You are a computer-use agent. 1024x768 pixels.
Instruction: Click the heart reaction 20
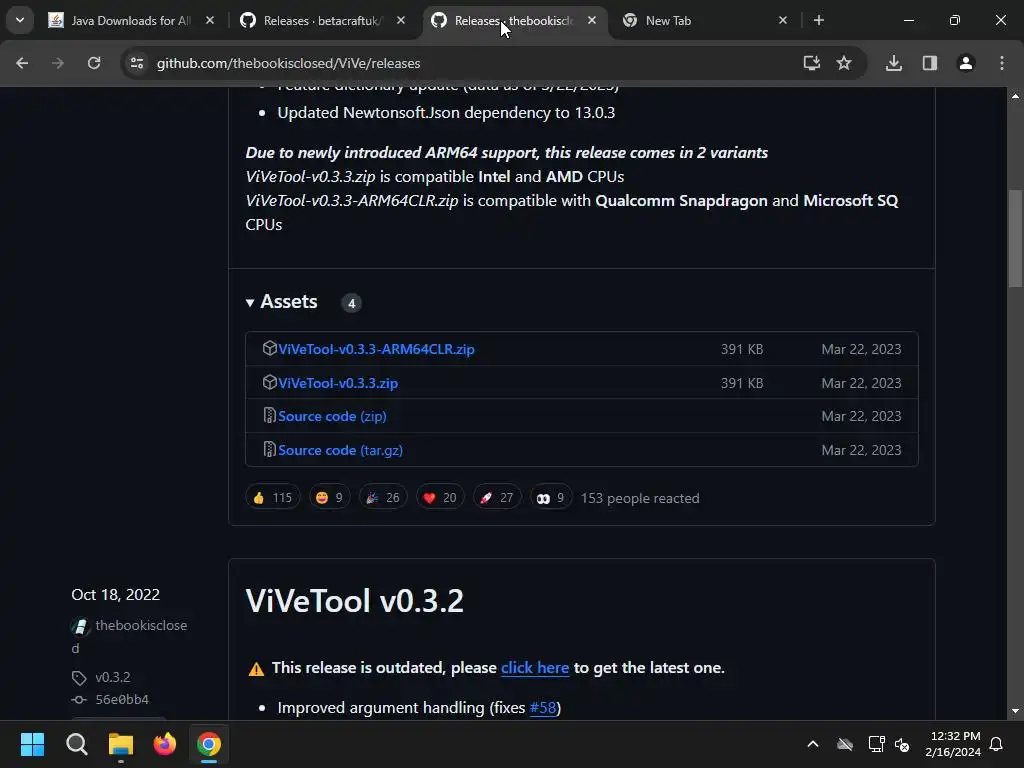[x=440, y=498]
